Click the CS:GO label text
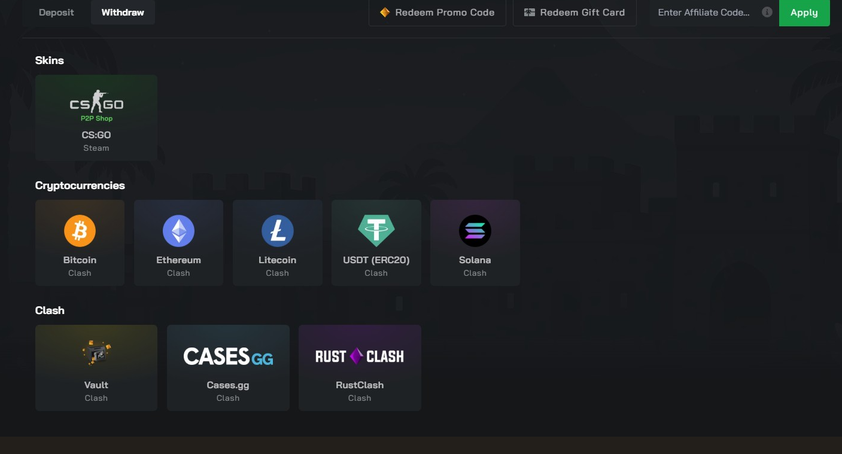 tap(96, 135)
